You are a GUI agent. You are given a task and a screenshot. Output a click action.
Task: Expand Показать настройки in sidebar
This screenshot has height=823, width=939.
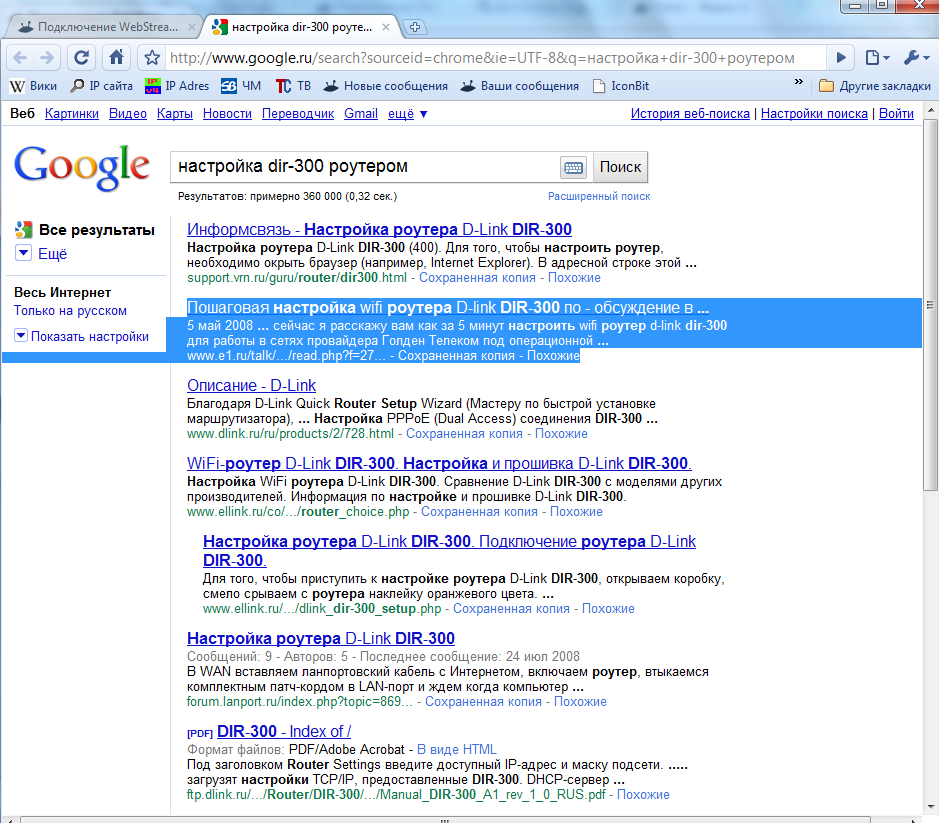81,337
